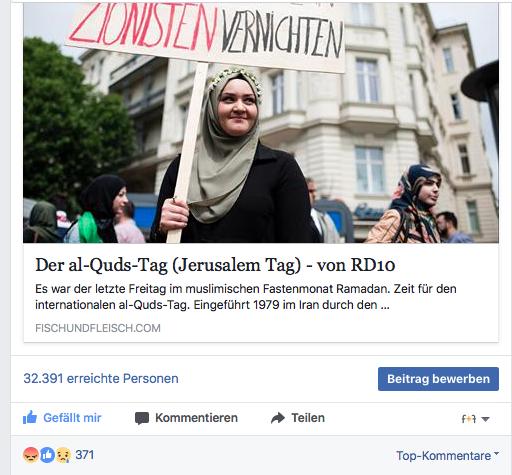This screenshot has height=475, width=512.
Task: Open the article headline Der al-Quds-Tag
Action: pyautogui.click(x=215, y=265)
